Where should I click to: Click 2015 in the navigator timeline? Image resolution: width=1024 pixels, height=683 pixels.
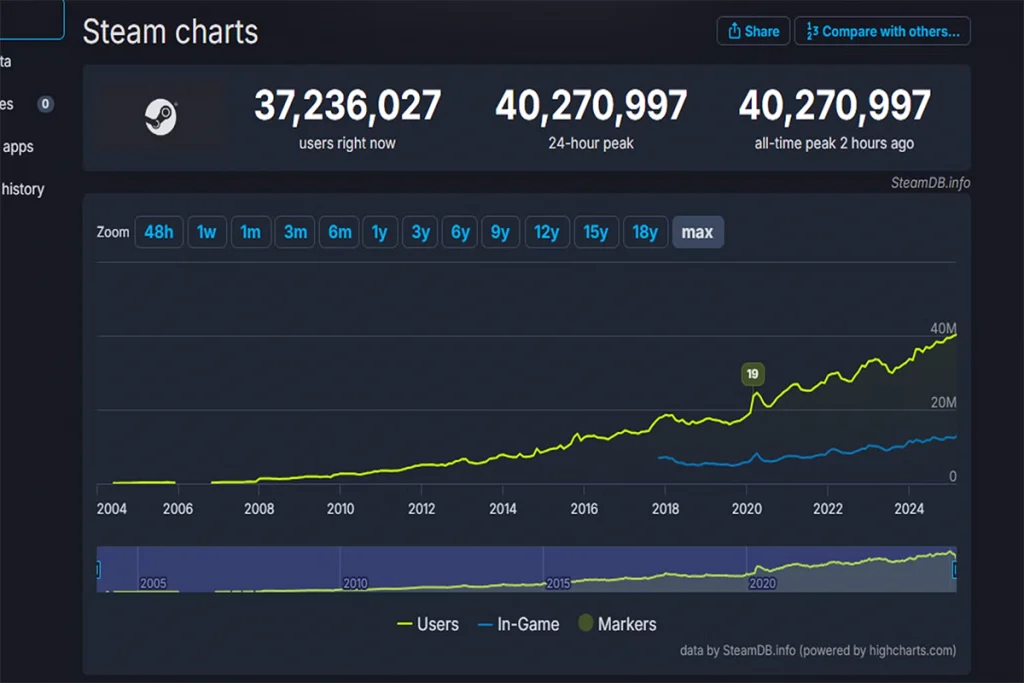point(558,583)
